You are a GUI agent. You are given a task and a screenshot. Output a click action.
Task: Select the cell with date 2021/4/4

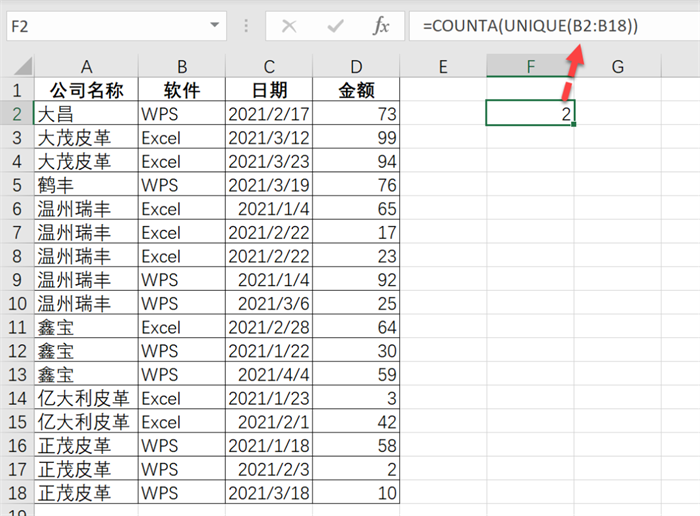pos(269,375)
